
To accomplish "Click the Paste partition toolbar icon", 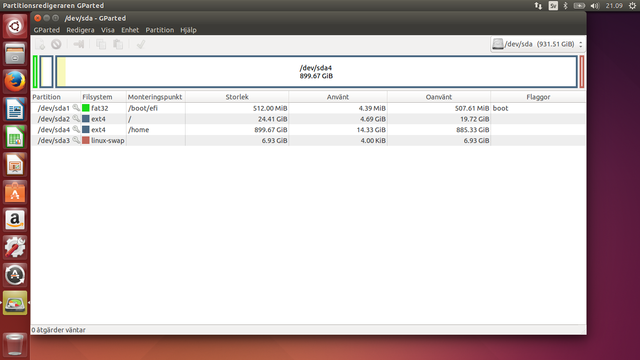I will tap(118, 44).
